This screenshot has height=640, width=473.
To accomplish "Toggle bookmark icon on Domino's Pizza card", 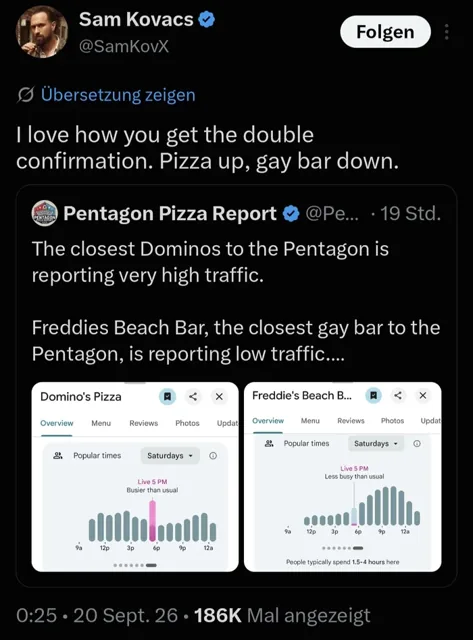I will tap(167, 396).
